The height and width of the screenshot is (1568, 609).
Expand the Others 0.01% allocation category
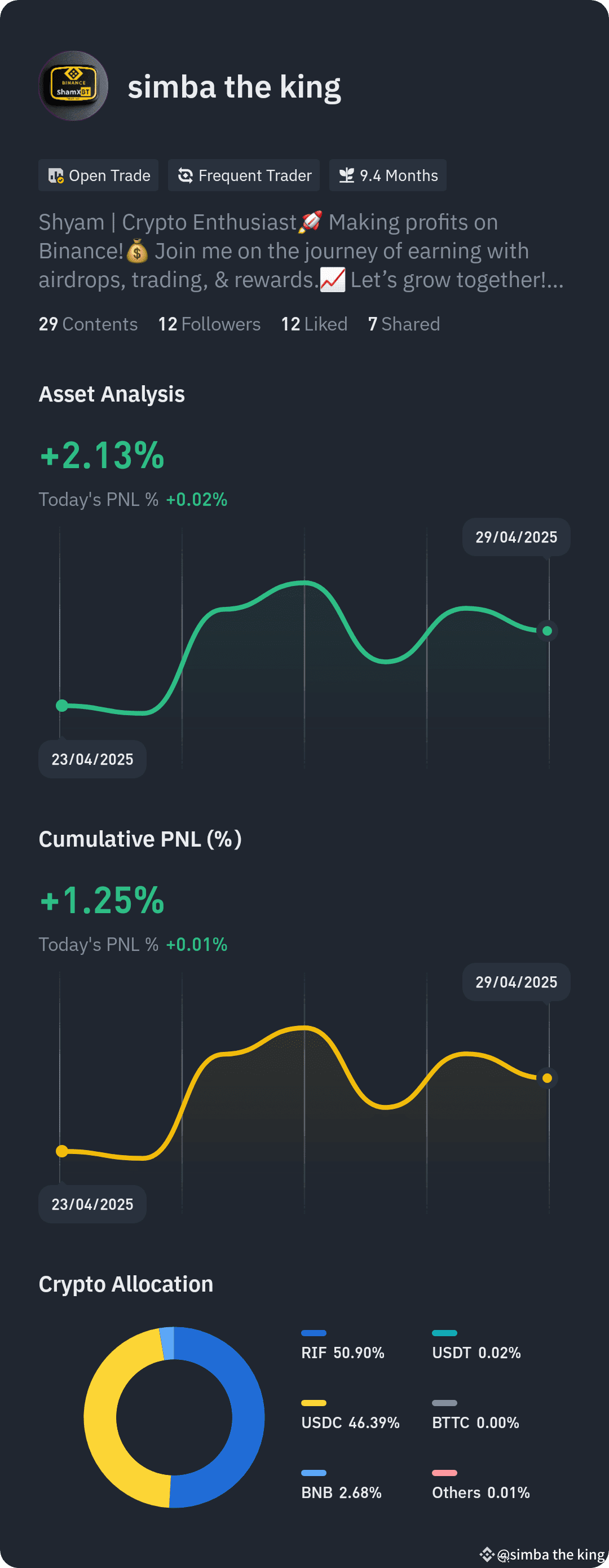tap(481, 1492)
